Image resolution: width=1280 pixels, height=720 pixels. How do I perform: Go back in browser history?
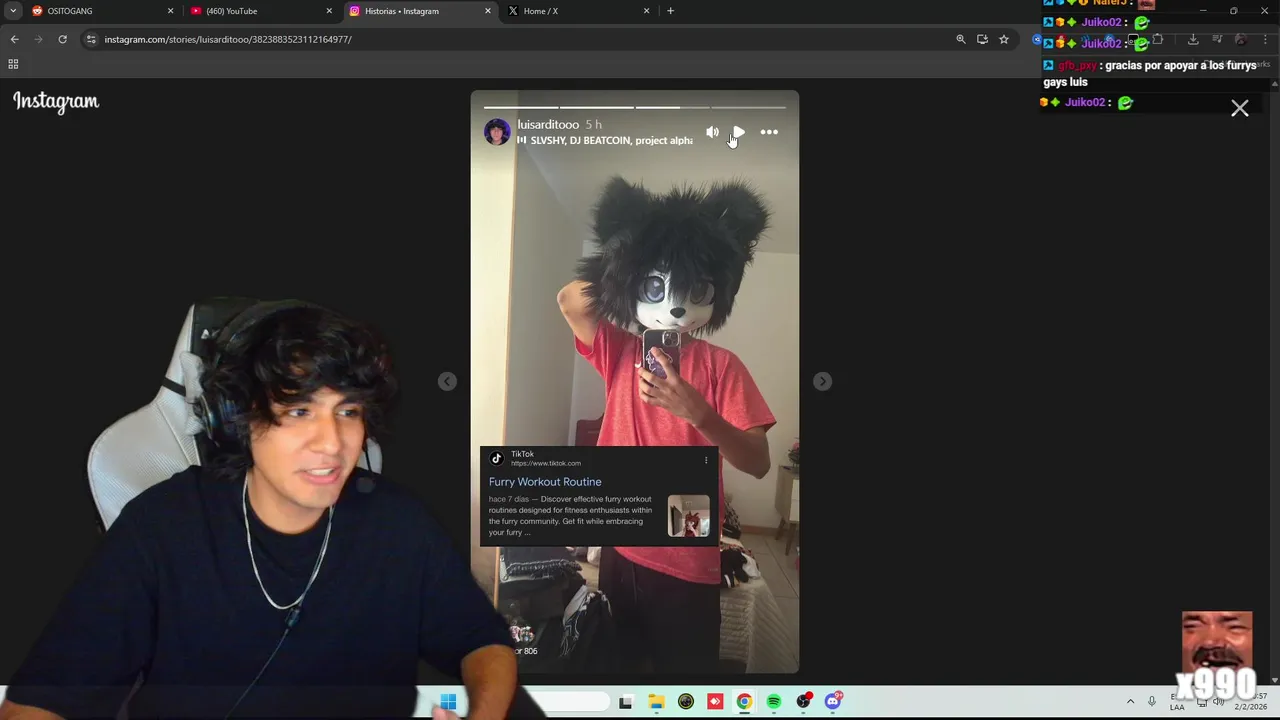(x=14, y=39)
